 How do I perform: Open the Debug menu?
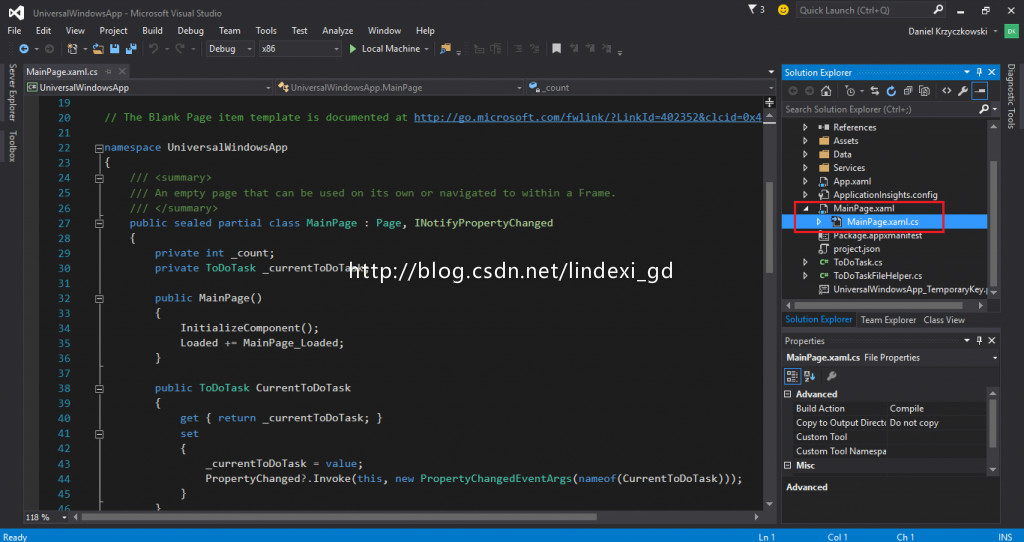pos(190,31)
